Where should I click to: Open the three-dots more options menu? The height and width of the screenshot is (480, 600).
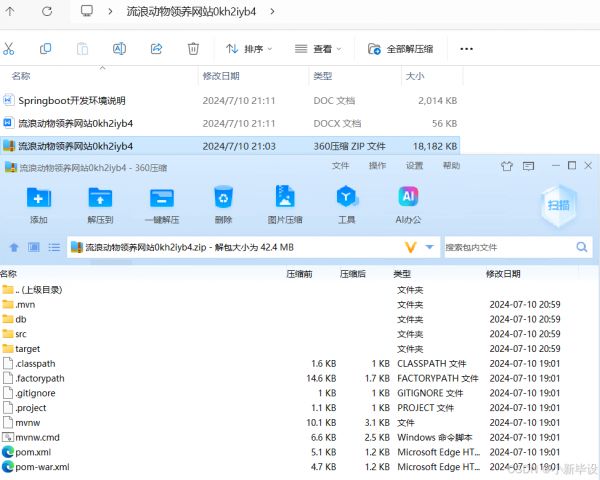click(466, 49)
